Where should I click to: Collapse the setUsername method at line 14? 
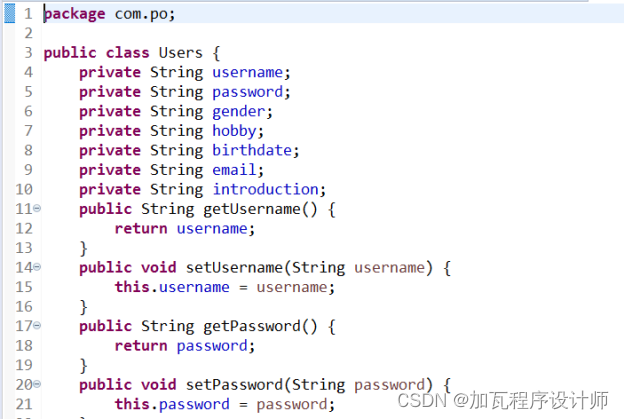pyautogui.click(x=37, y=267)
